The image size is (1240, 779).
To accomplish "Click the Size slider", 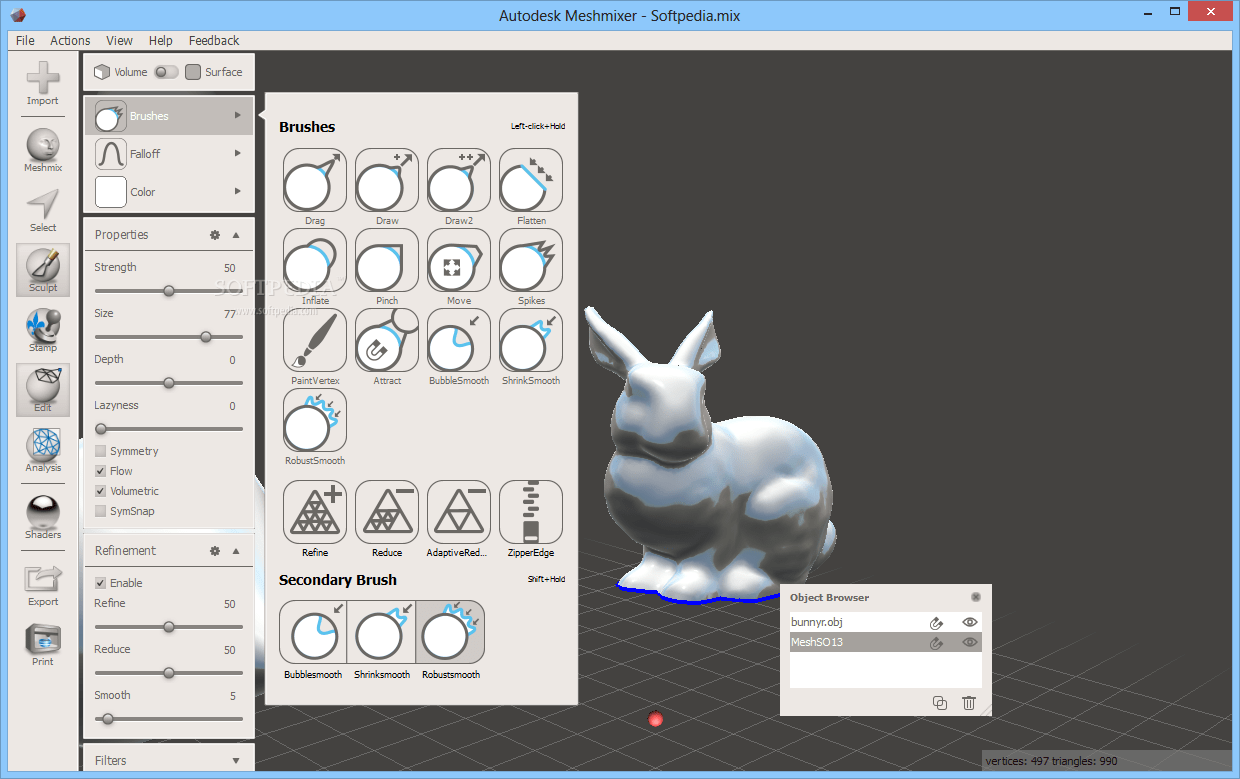I will click(x=169, y=337).
